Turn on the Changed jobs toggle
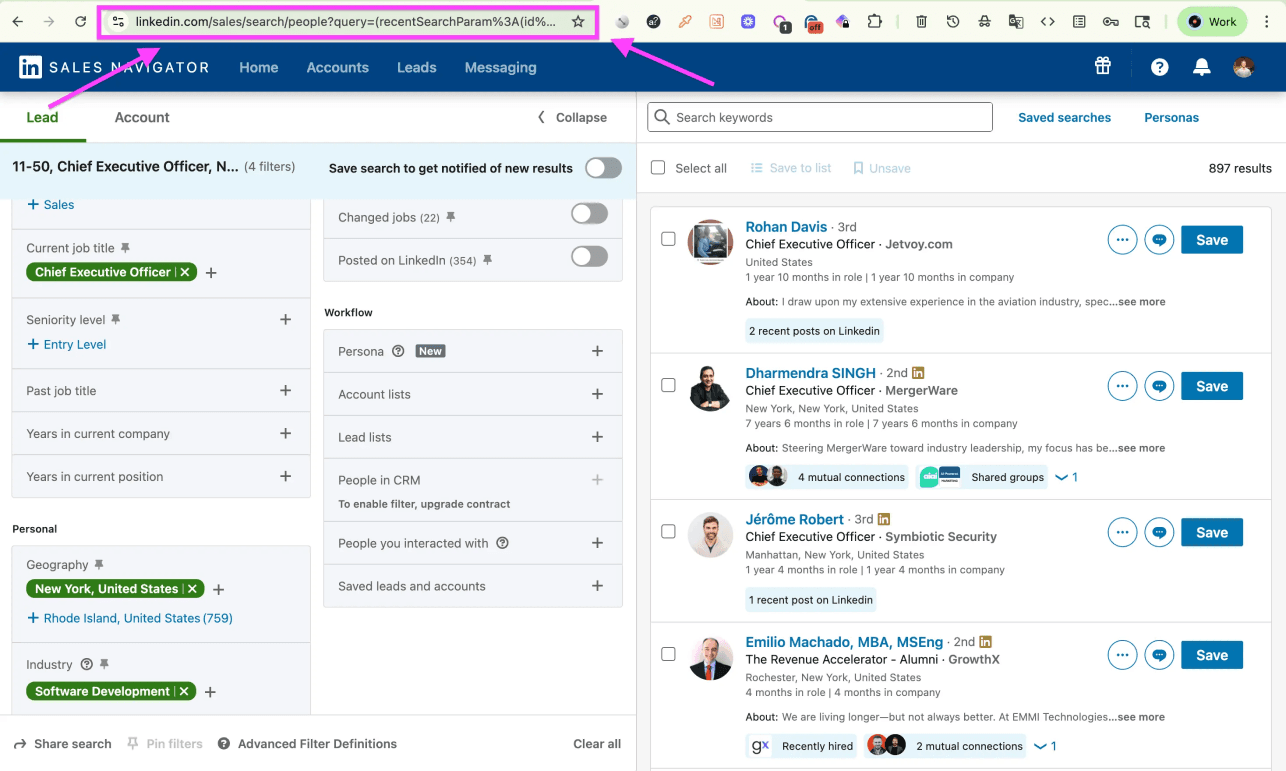Viewport: 1286px width, 771px height. click(589, 213)
